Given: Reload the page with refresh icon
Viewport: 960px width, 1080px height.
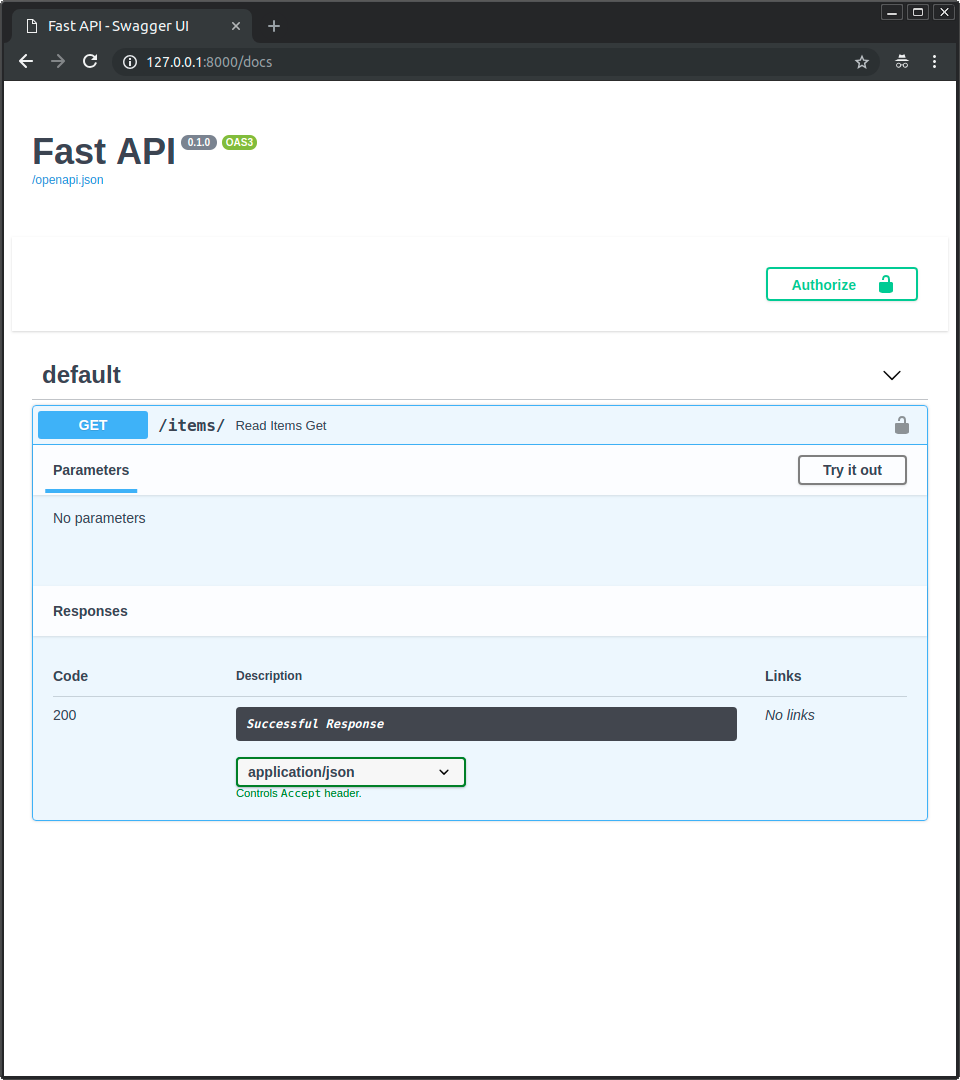Looking at the screenshot, I should click(x=90, y=62).
